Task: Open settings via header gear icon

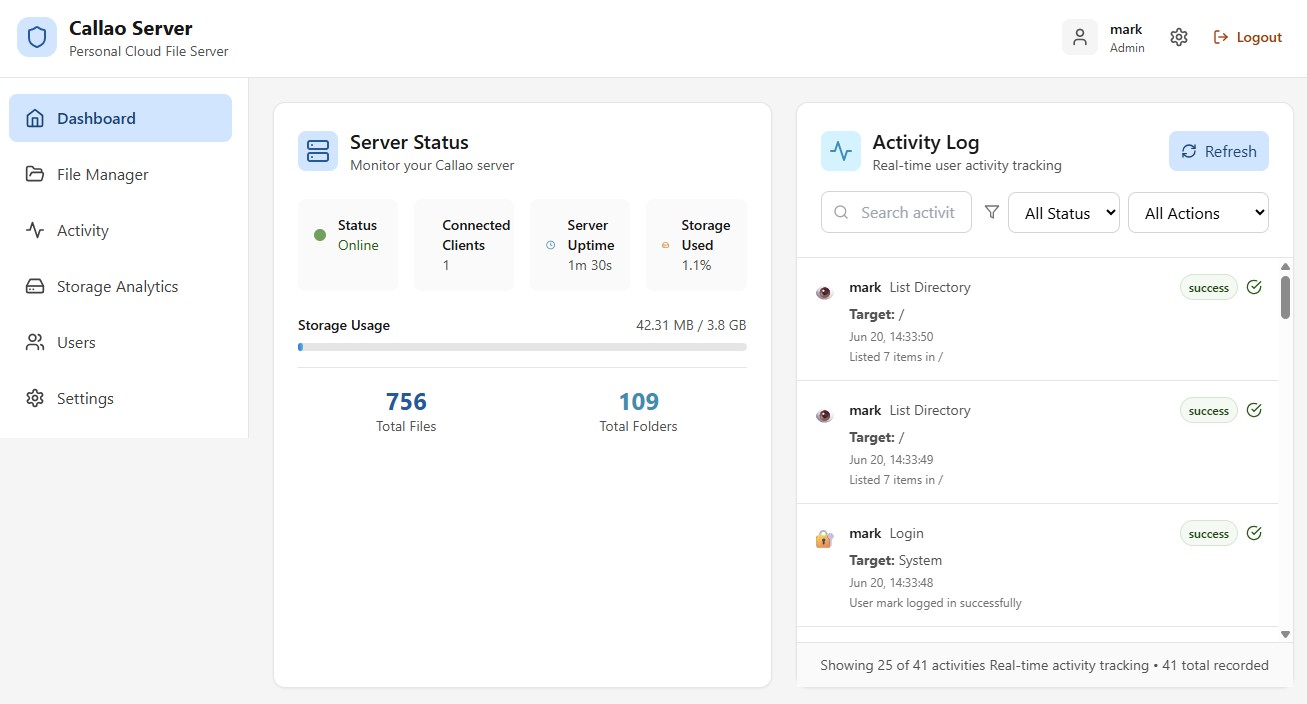Action: point(1179,37)
